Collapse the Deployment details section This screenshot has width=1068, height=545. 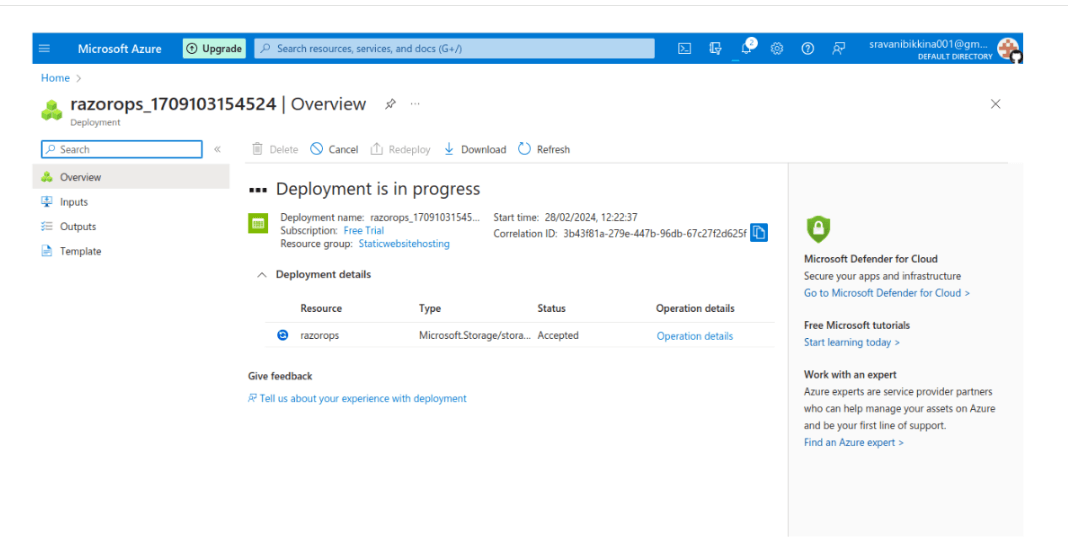click(x=262, y=275)
